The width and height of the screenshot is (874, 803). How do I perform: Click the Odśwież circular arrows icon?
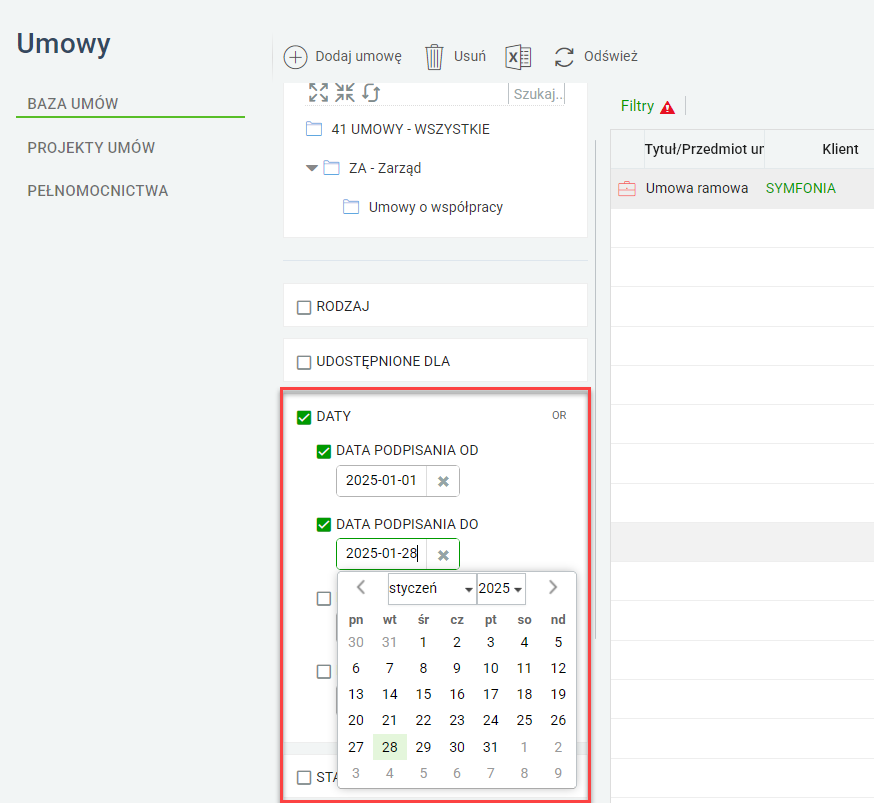[x=564, y=57]
